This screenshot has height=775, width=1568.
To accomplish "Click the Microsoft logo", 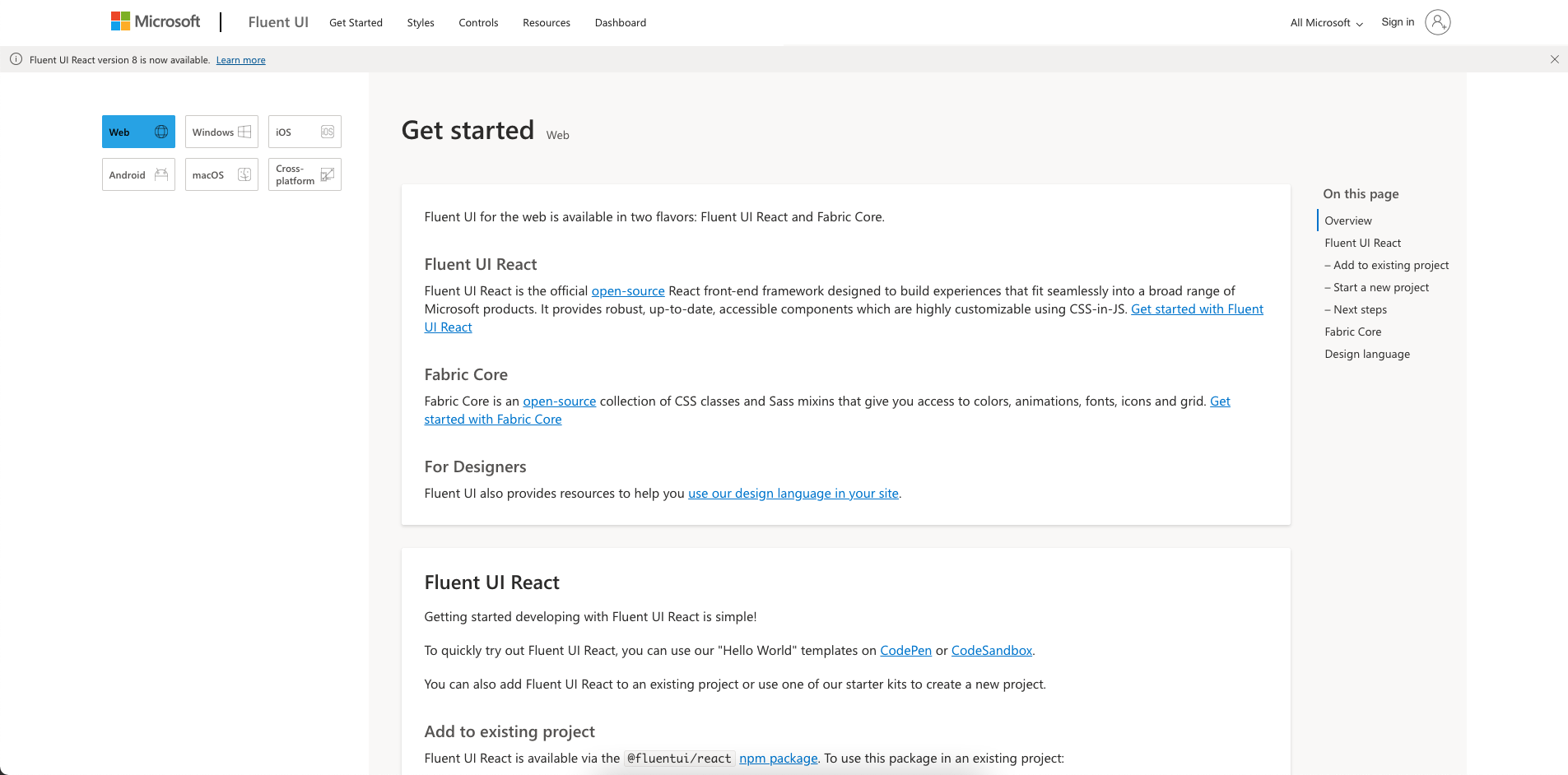I will click(156, 21).
